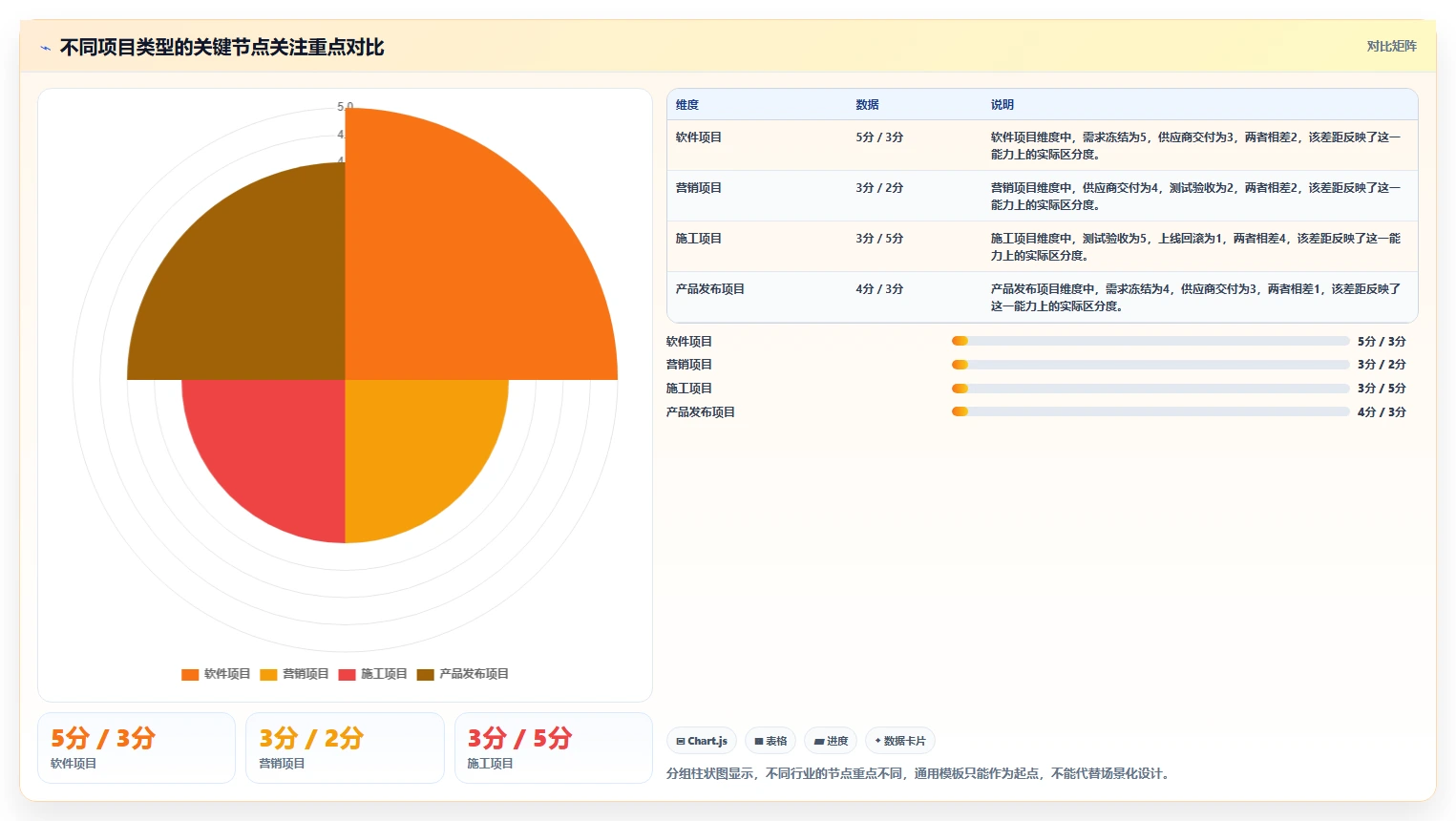
Task: Open the 施工项目 data card showing 3分 / 5分
Action: pyautogui.click(x=554, y=748)
